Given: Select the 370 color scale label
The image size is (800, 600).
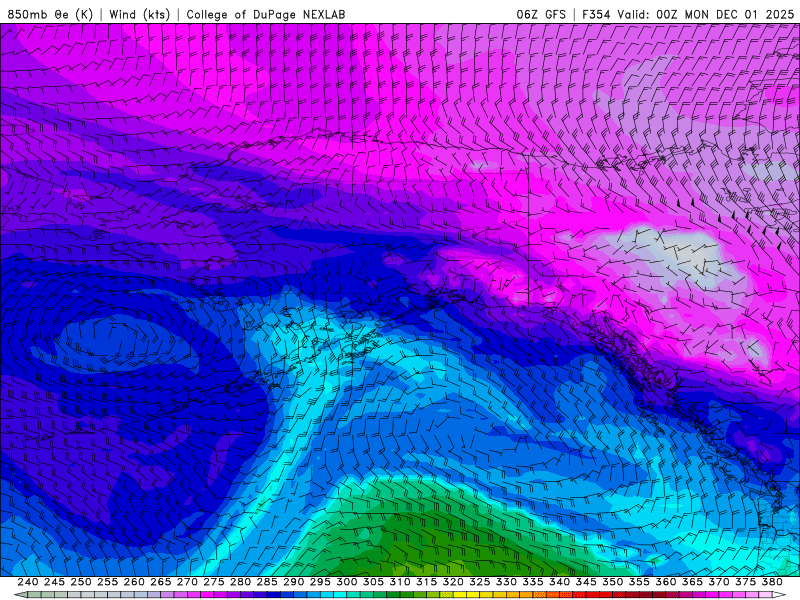Looking at the screenshot, I should [x=719, y=582].
